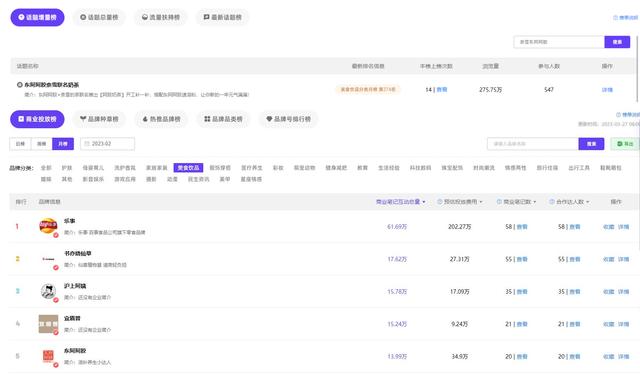The height and width of the screenshot is (375, 640).
Task: Open the 东阿阿胶 topic title in topic table
Action: click(51, 85)
